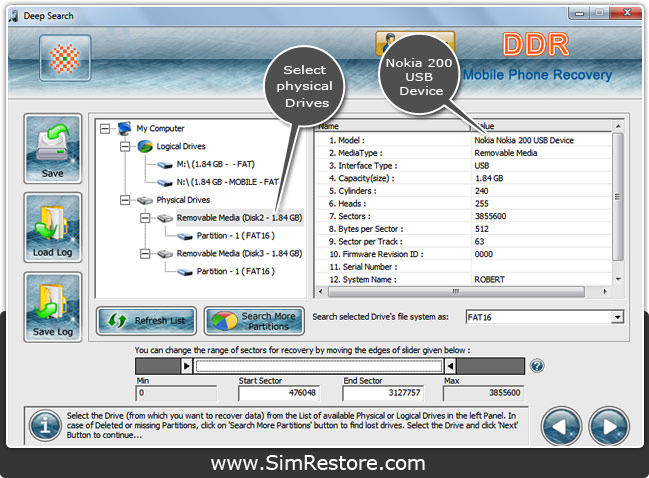Click the blue info icon

click(x=45, y=425)
